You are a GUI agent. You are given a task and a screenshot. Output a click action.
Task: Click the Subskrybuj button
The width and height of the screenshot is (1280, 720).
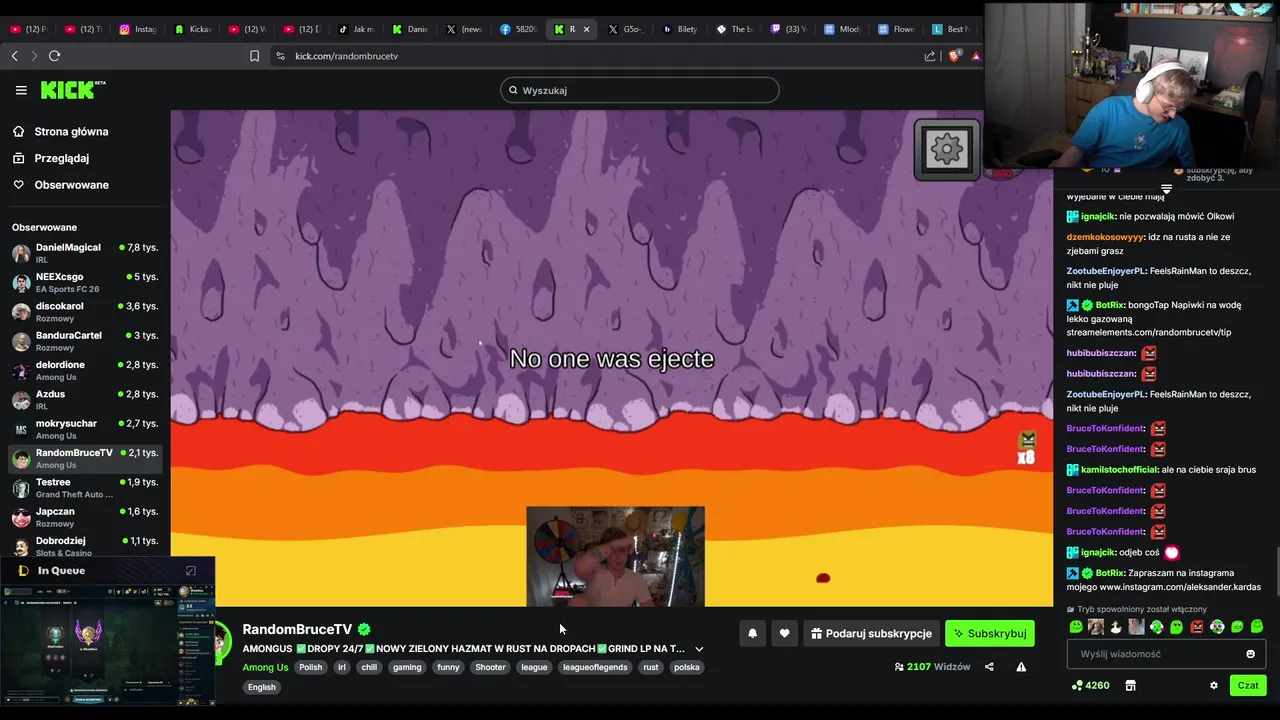point(990,633)
